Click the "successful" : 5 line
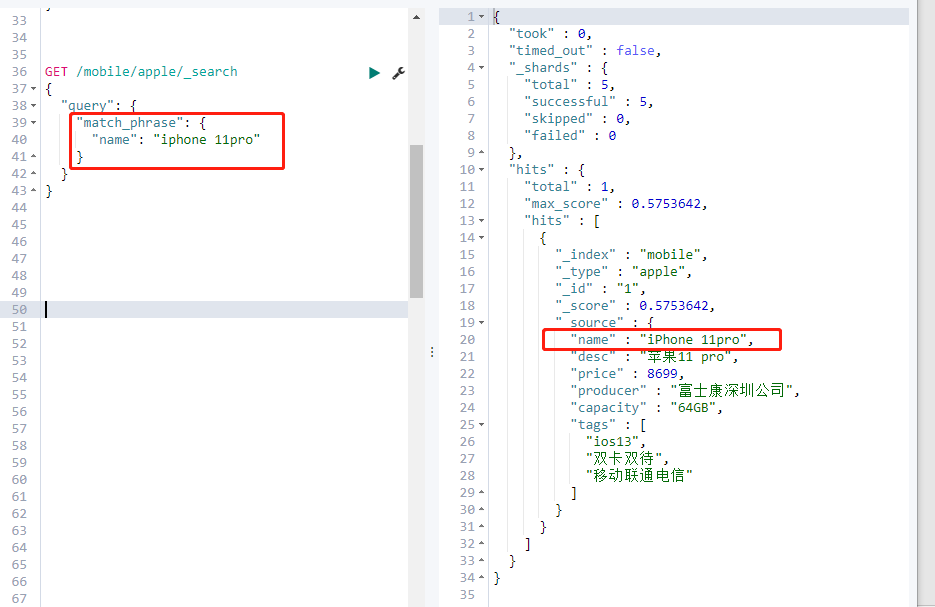Viewport: 935px width, 607px height. [589, 102]
